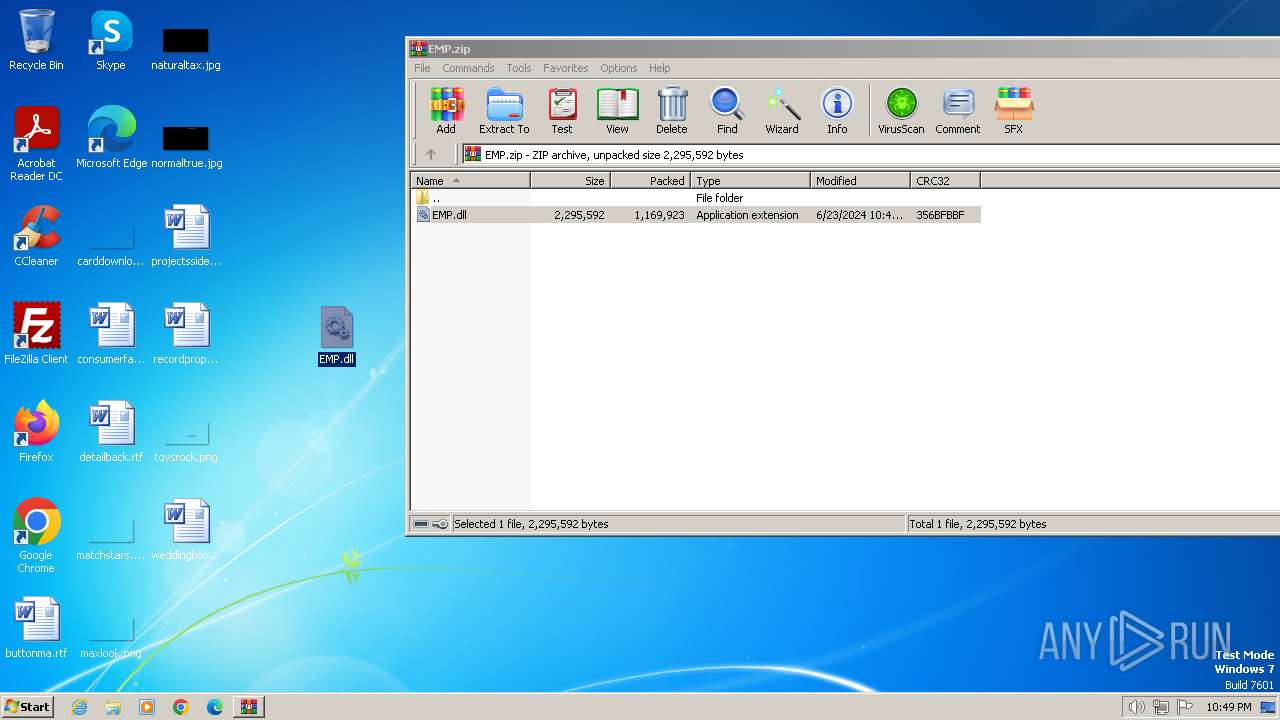Open the Help menu
This screenshot has width=1280, height=720.
coord(659,68)
